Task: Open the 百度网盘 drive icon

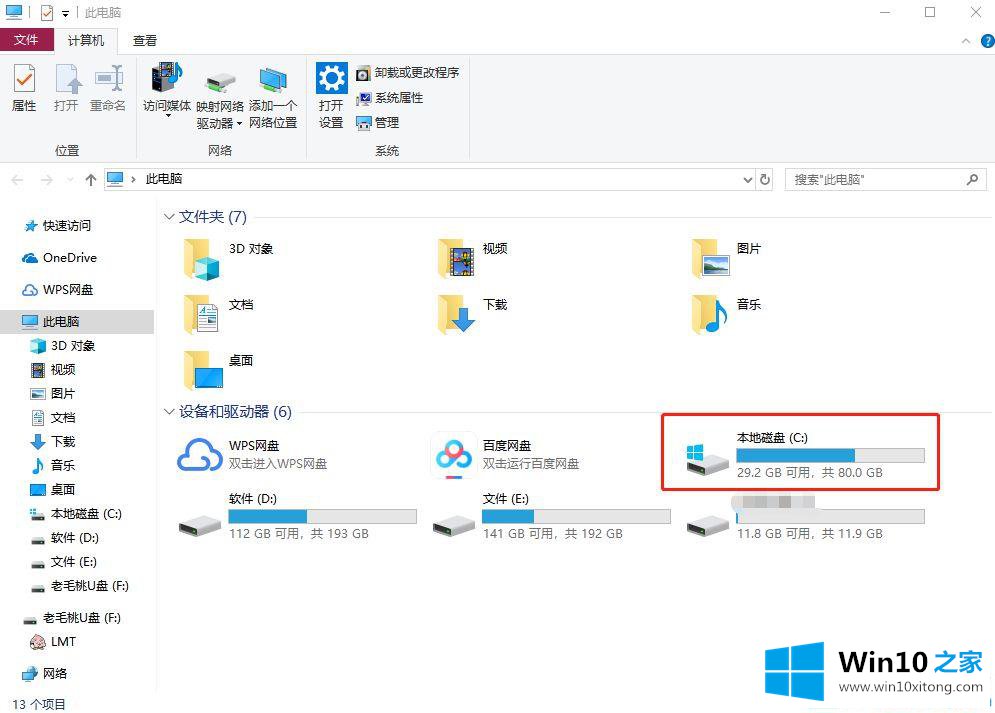Action: point(453,455)
